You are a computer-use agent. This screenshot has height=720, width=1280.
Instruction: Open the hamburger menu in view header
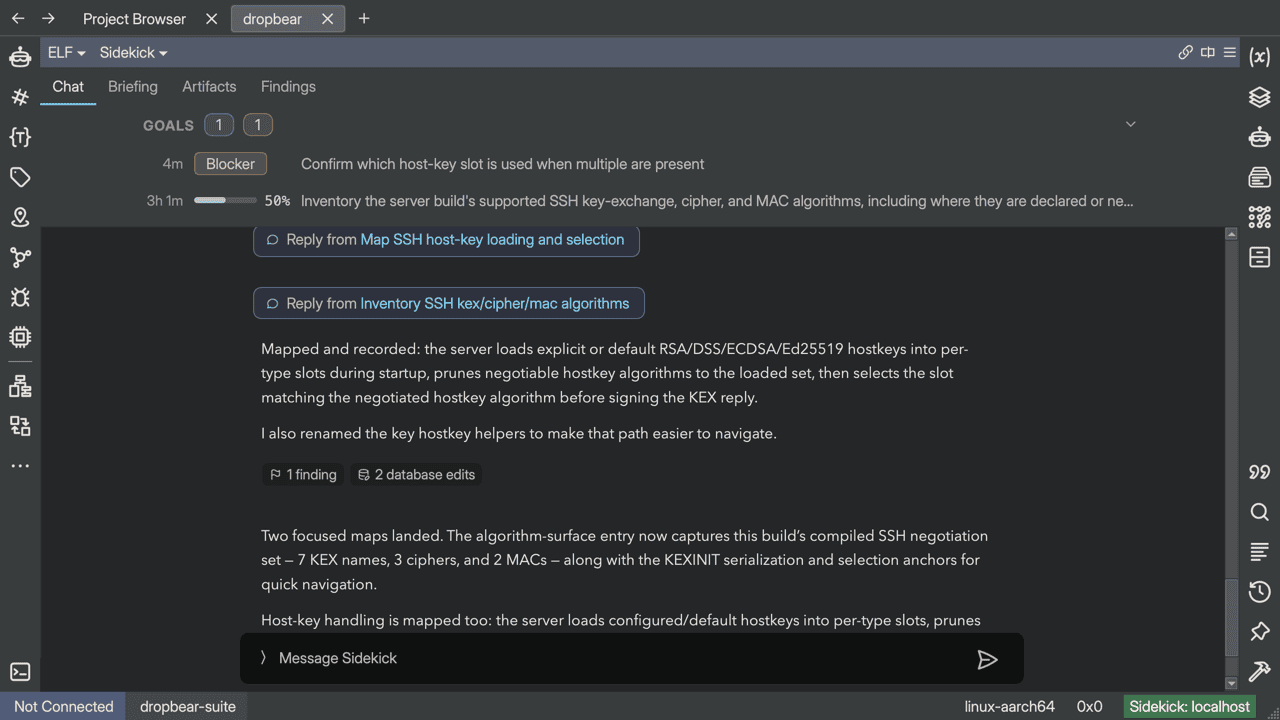coord(1230,52)
